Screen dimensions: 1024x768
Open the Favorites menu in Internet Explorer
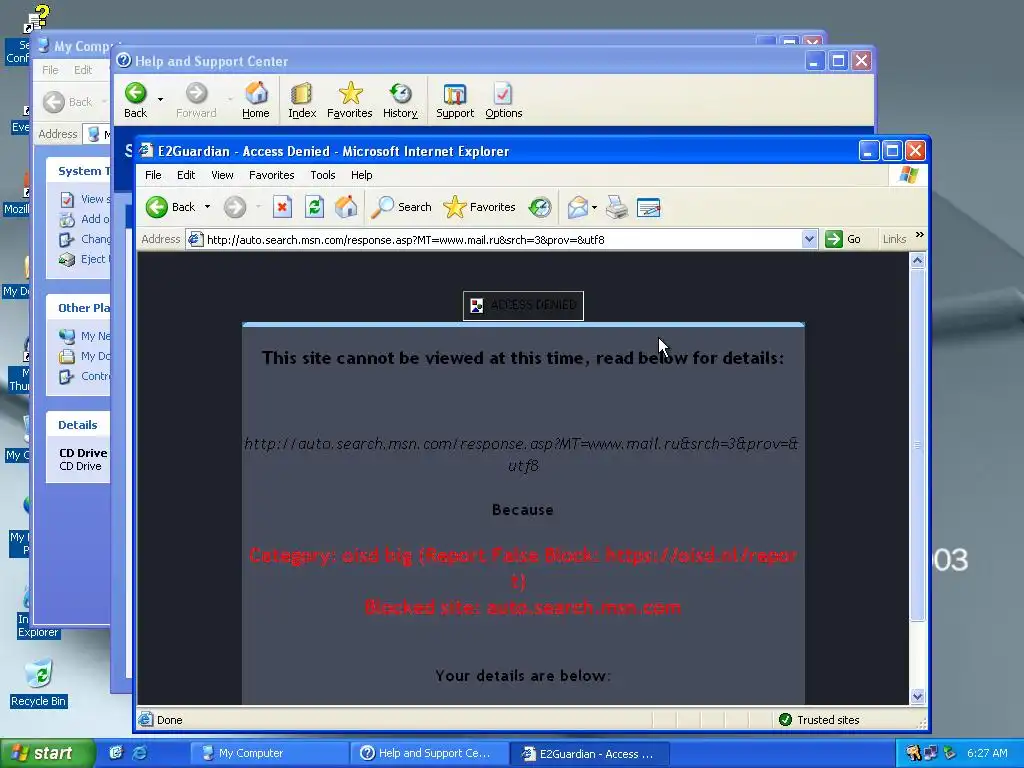tap(272, 175)
